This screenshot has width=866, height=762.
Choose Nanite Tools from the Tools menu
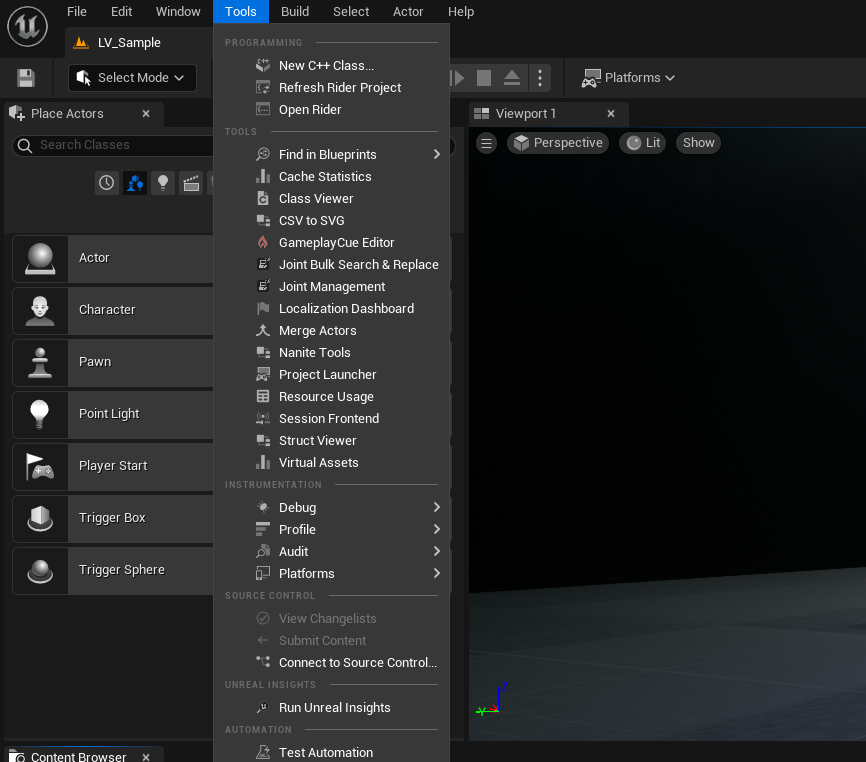[314, 353]
